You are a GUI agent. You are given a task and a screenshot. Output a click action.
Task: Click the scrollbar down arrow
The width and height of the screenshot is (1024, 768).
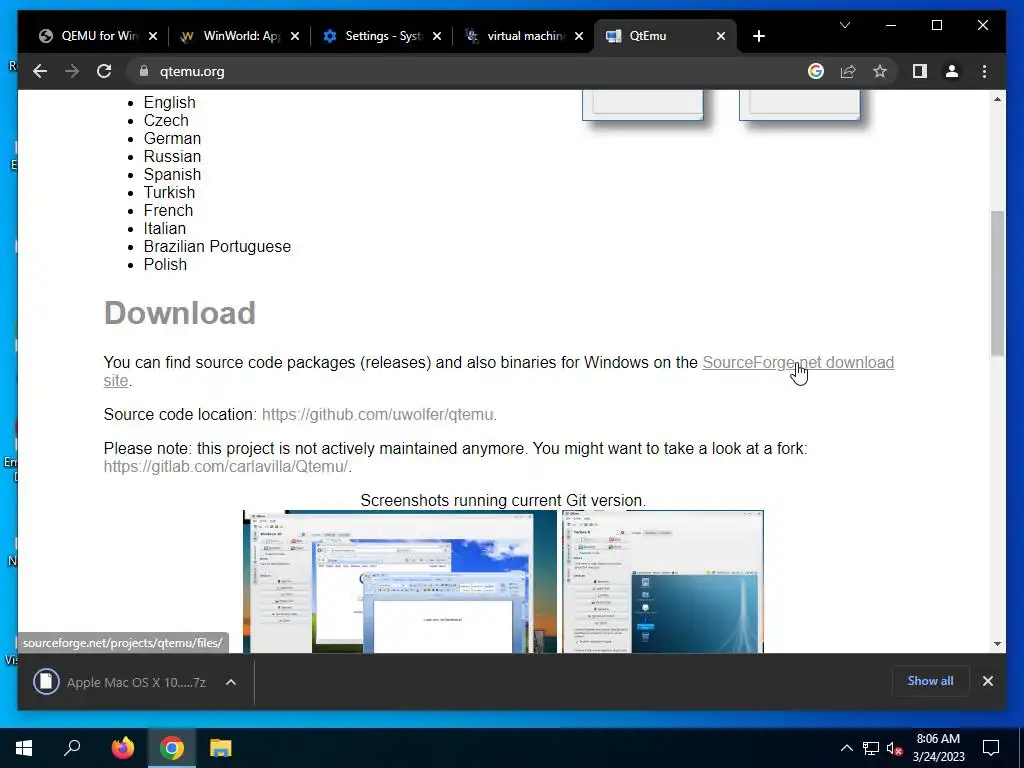(997, 643)
